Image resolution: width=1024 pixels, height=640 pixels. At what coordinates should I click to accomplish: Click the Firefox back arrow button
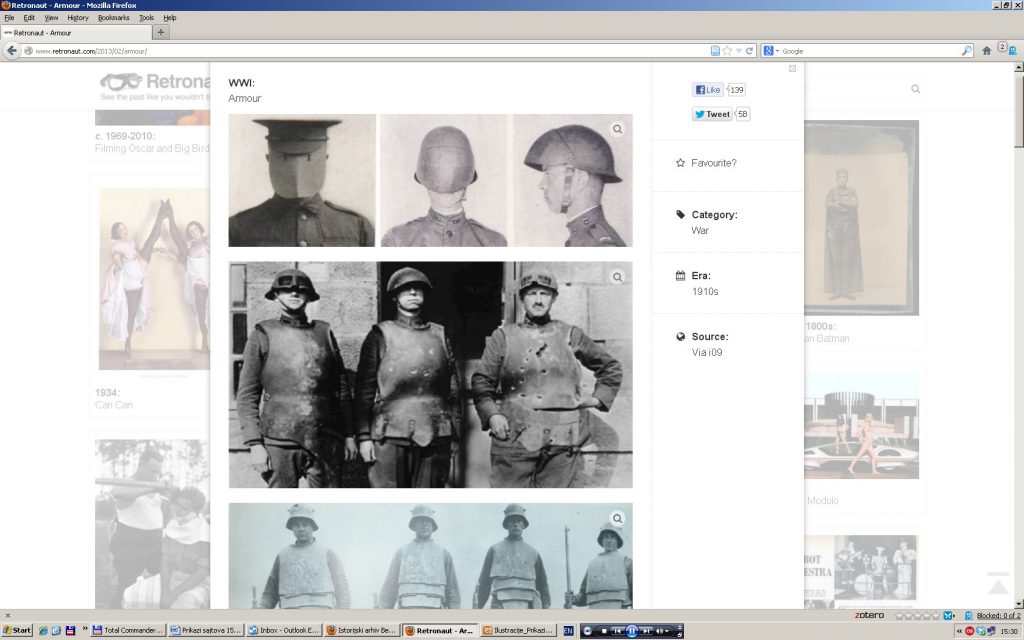click(x=12, y=51)
